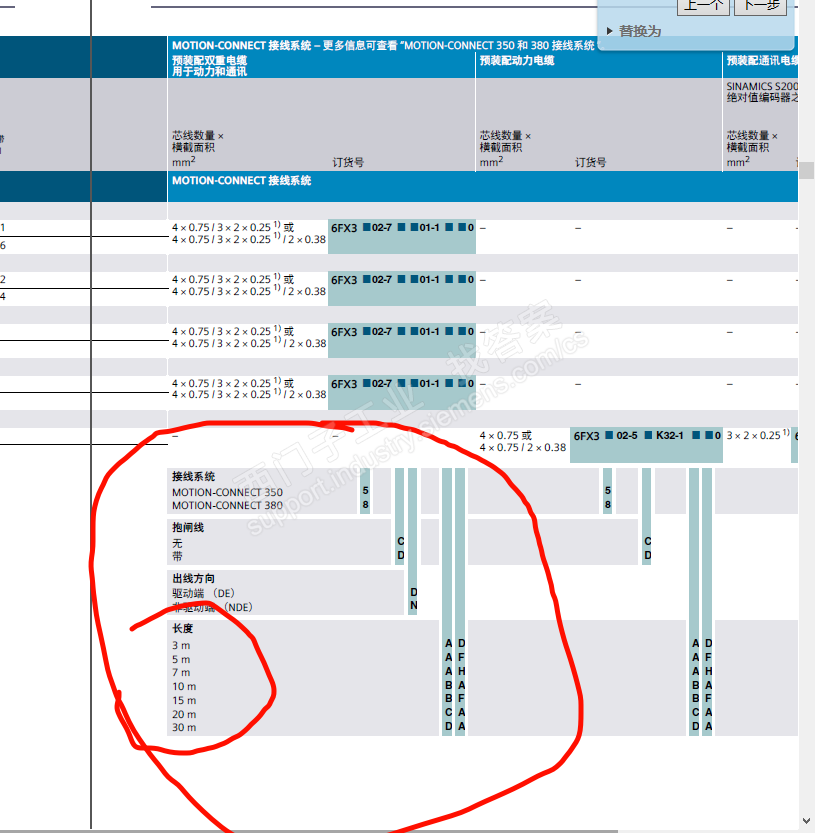Click the 5 m length entry
Viewport: 815px width, 833px height.
pos(181,659)
